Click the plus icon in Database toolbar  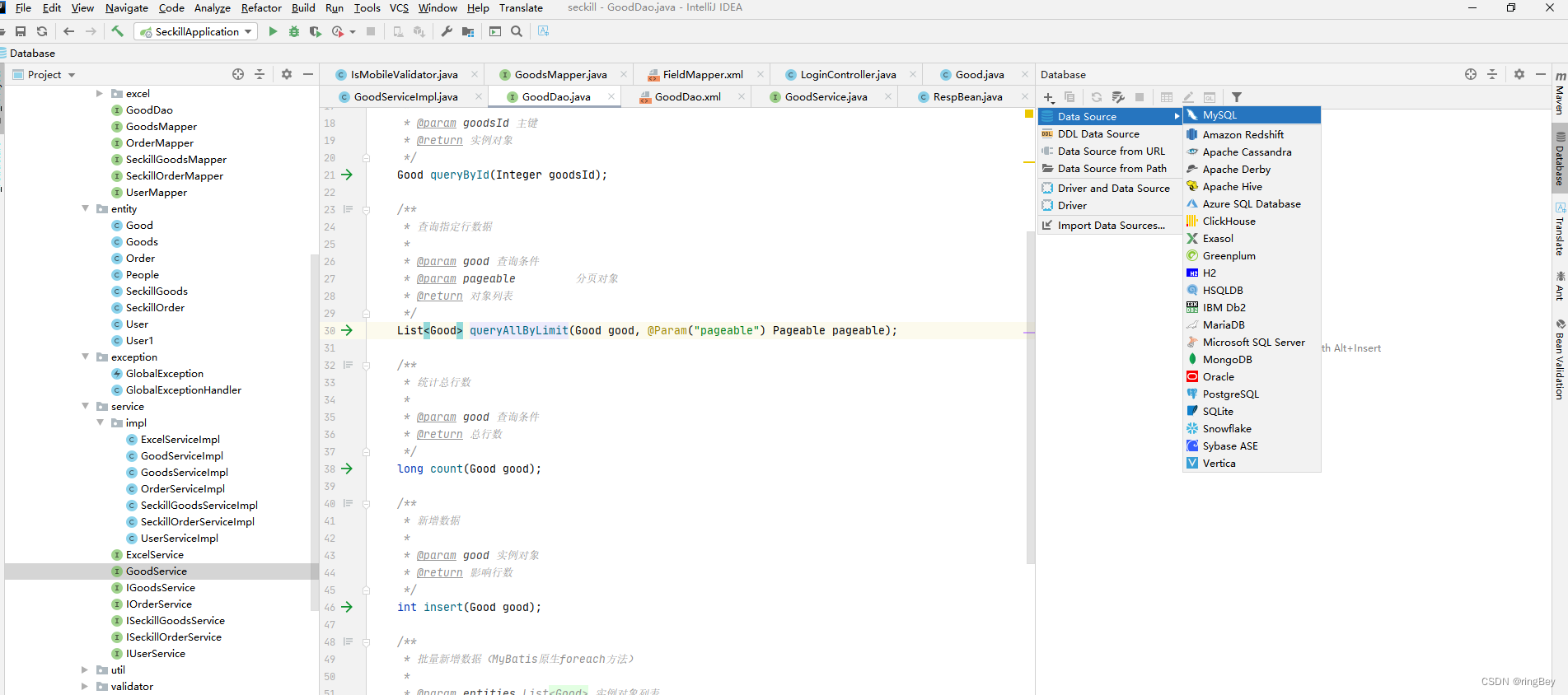[1049, 97]
